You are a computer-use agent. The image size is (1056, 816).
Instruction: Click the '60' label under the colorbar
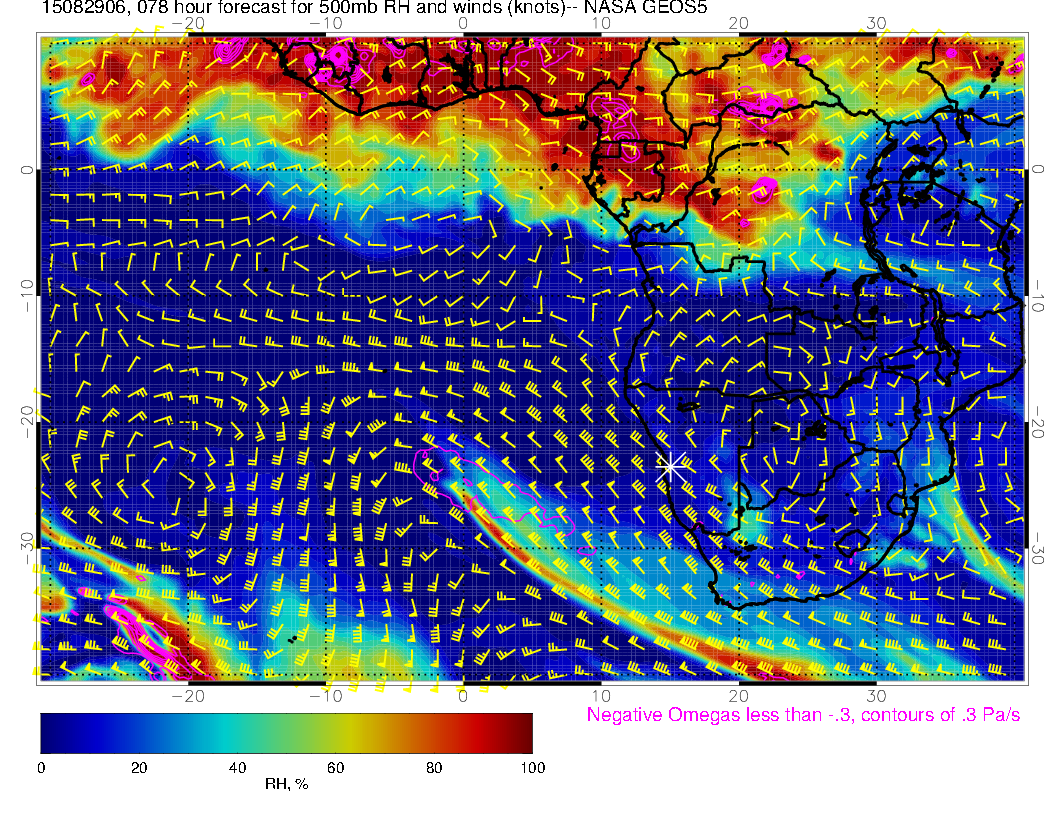click(335, 768)
